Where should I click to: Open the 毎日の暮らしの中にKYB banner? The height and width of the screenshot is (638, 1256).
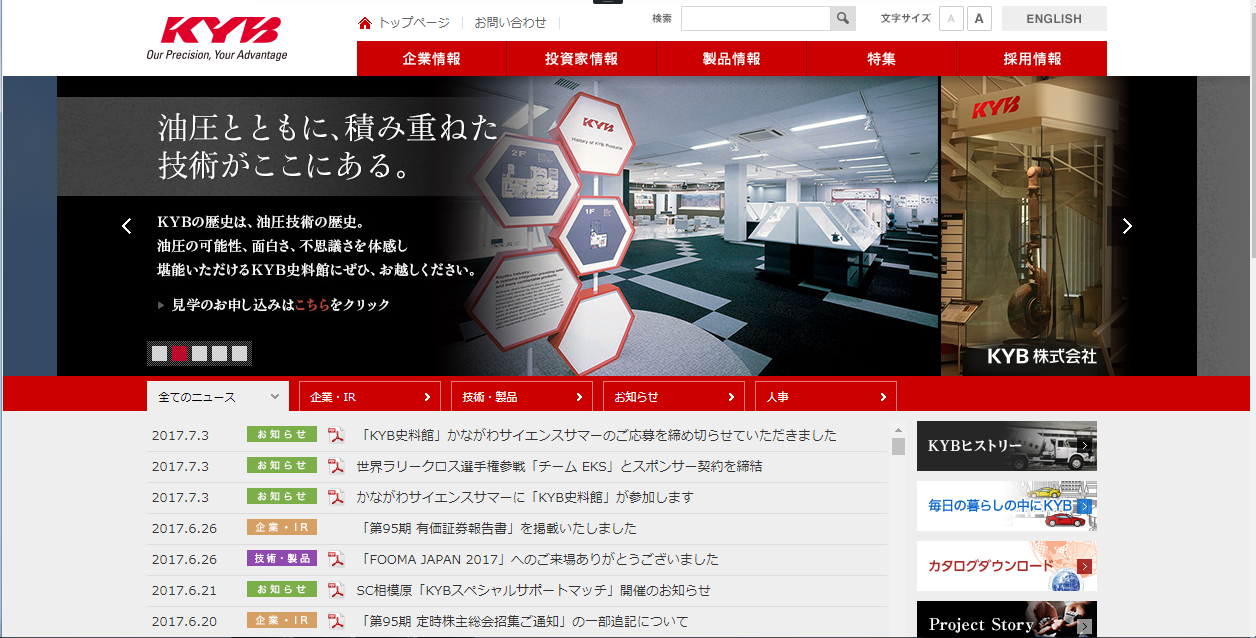(x=1007, y=506)
